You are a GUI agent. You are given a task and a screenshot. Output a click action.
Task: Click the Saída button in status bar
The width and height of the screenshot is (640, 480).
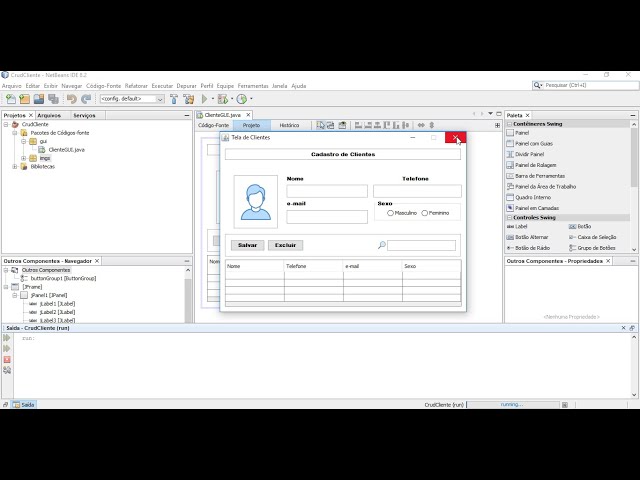click(24, 405)
